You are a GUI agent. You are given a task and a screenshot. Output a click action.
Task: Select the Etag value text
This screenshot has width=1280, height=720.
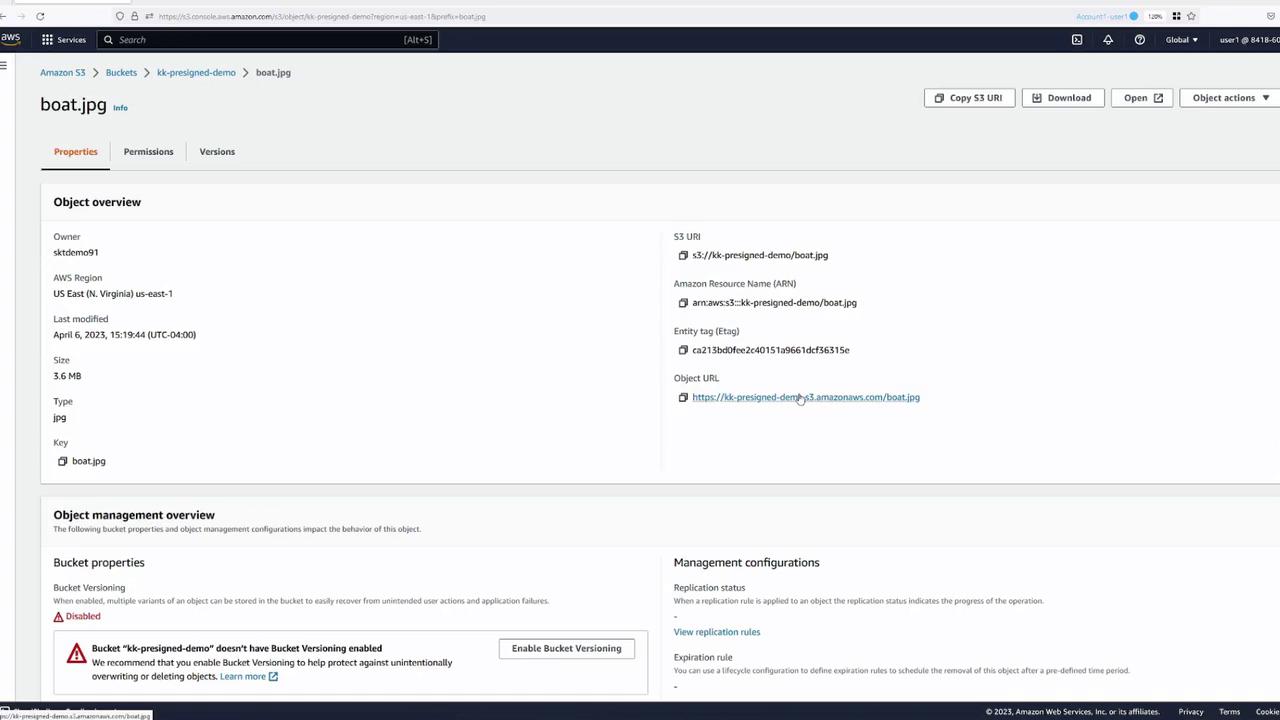771,350
